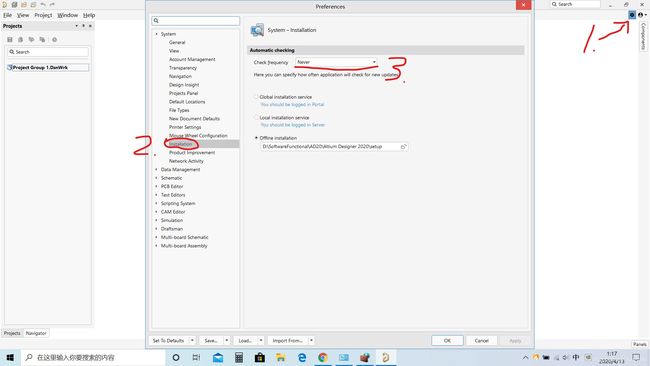Click the Preferences search field
Screen dimensions: 650x366
tap(196, 20)
